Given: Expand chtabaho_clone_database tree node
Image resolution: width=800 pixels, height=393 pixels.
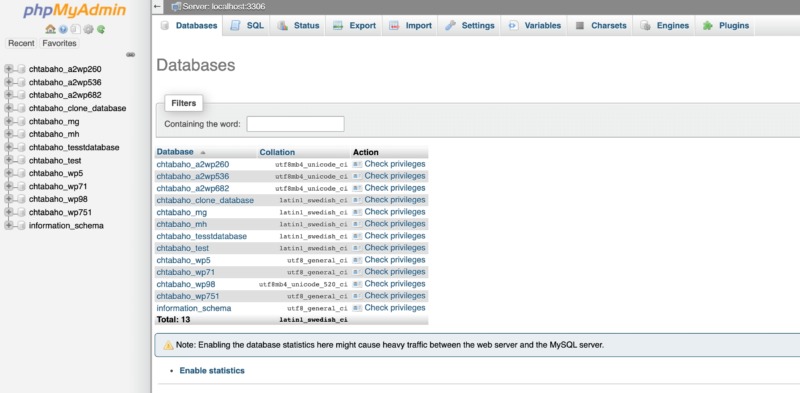Looking at the screenshot, I should tap(9, 108).
